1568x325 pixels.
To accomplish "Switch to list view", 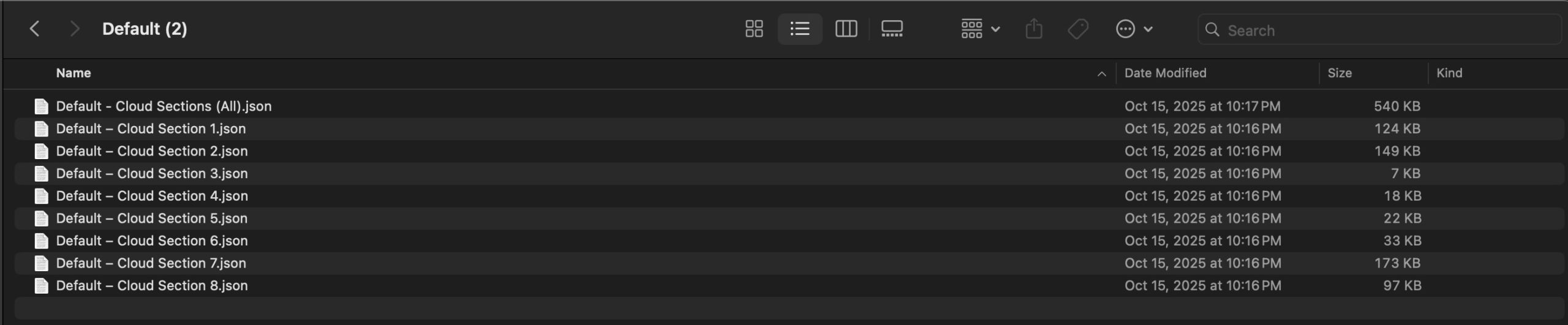I will (x=799, y=29).
